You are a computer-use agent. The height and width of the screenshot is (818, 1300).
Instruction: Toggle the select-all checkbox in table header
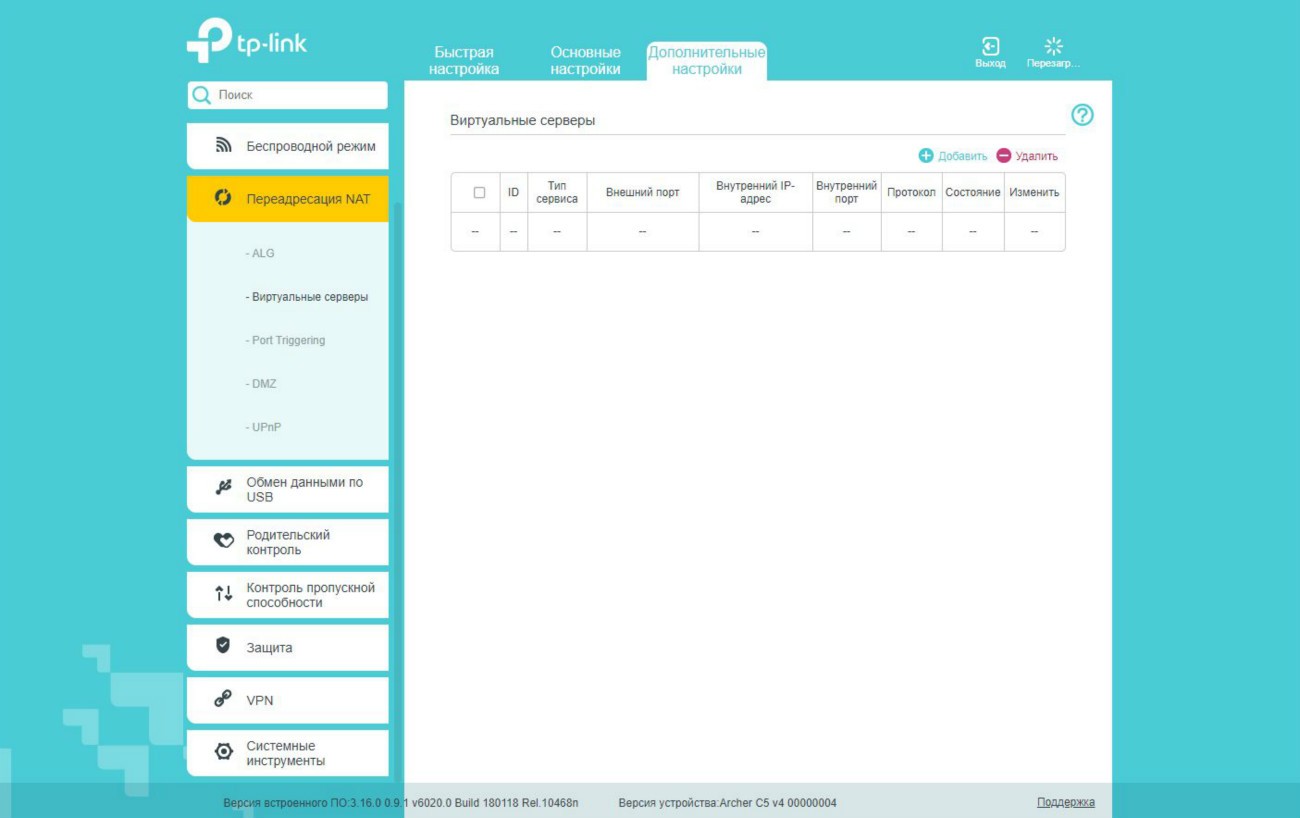pyautogui.click(x=479, y=192)
